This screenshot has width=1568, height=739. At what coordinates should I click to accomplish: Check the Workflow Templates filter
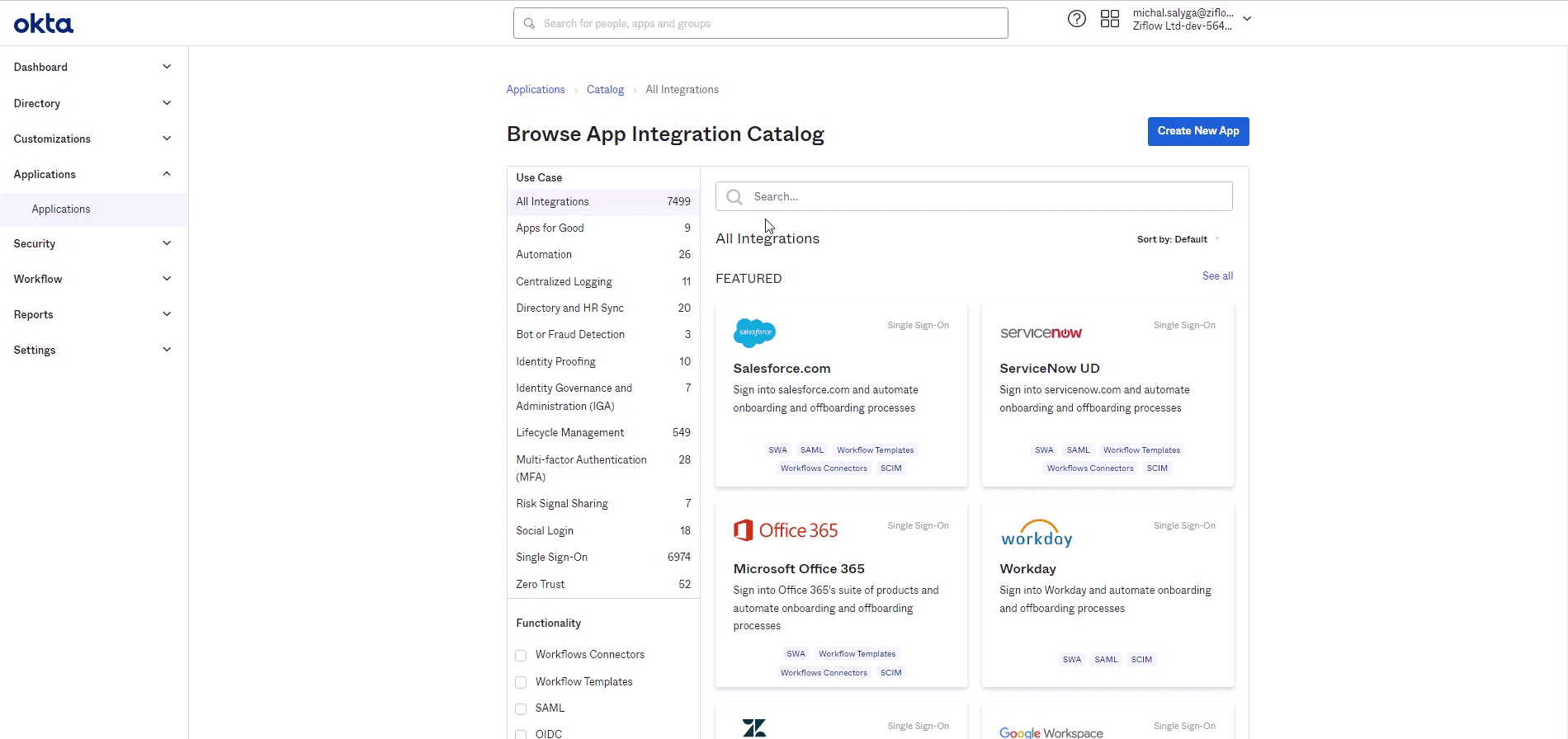(x=521, y=682)
